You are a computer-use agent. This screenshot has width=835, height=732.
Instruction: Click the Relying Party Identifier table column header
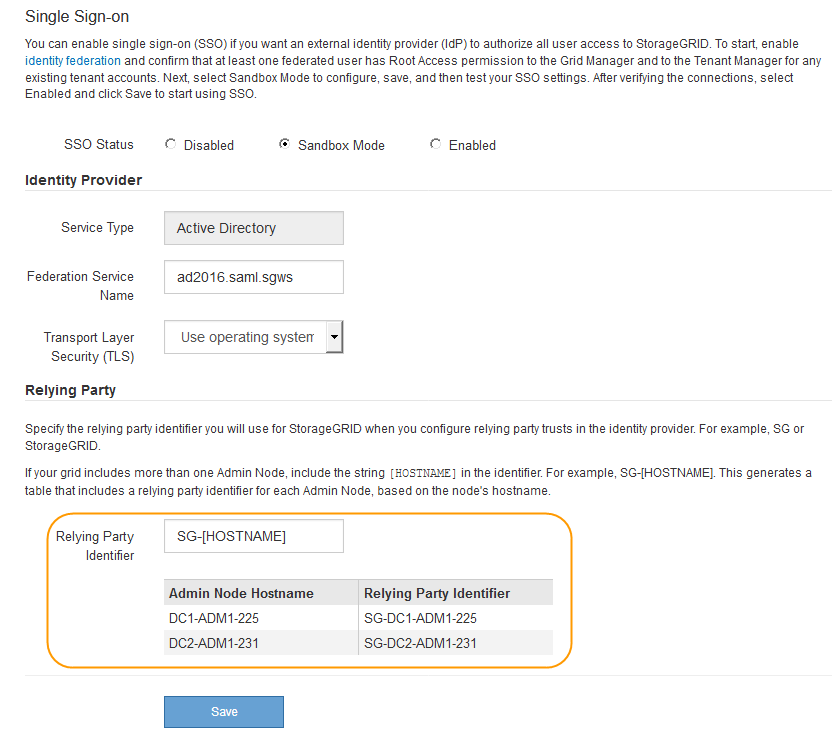click(x=437, y=593)
